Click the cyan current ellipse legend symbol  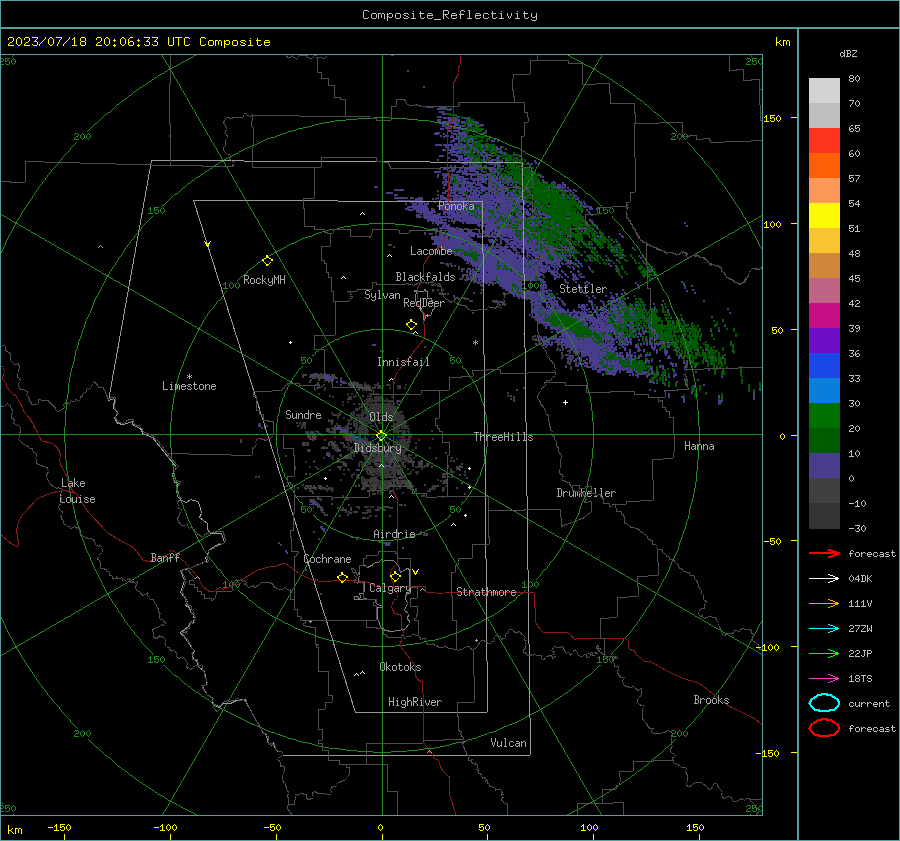[x=824, y=703]
